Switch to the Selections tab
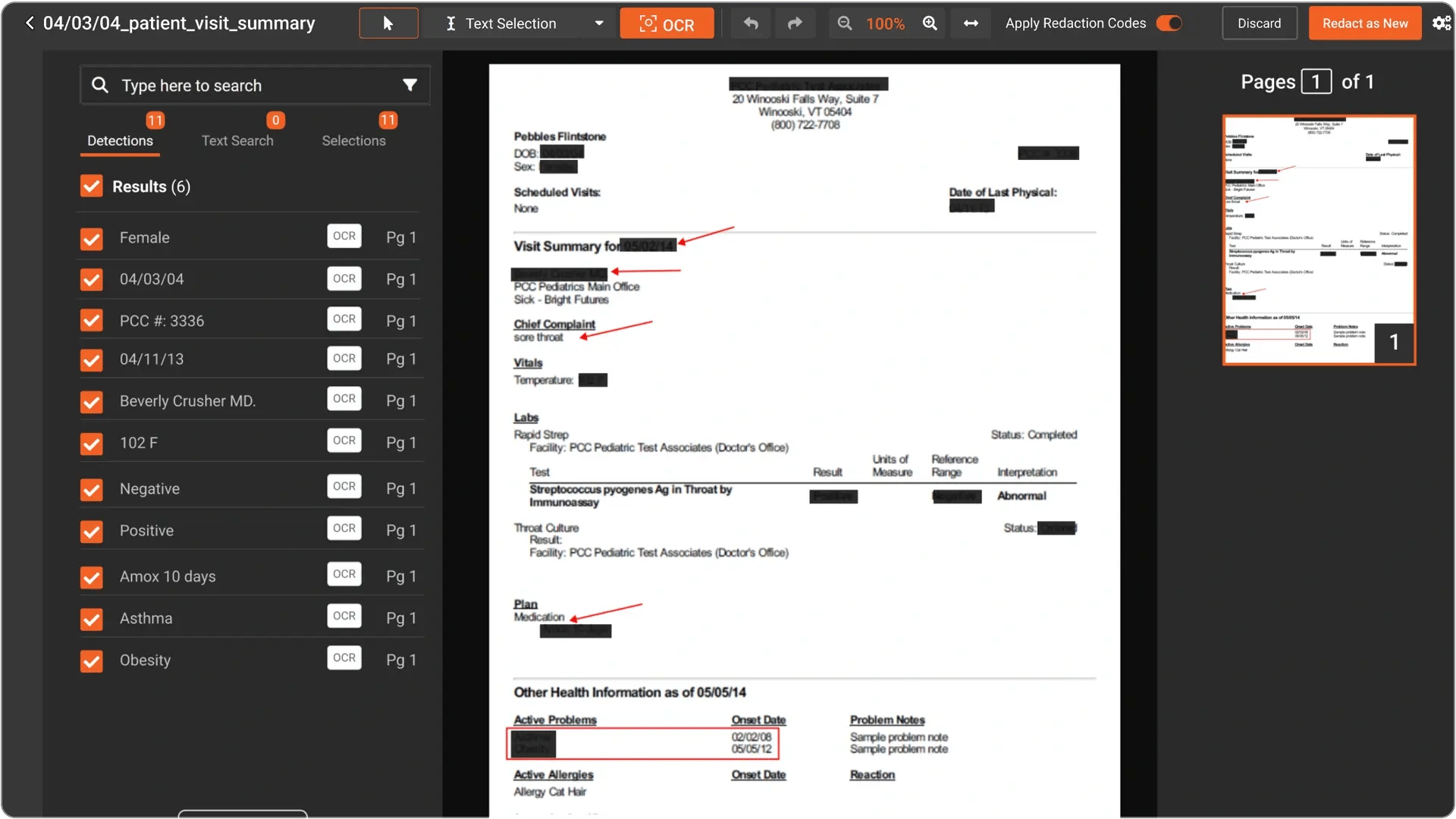Image resolution: width=1456 pixels, height=819 pixels. (x=353, y=140)
